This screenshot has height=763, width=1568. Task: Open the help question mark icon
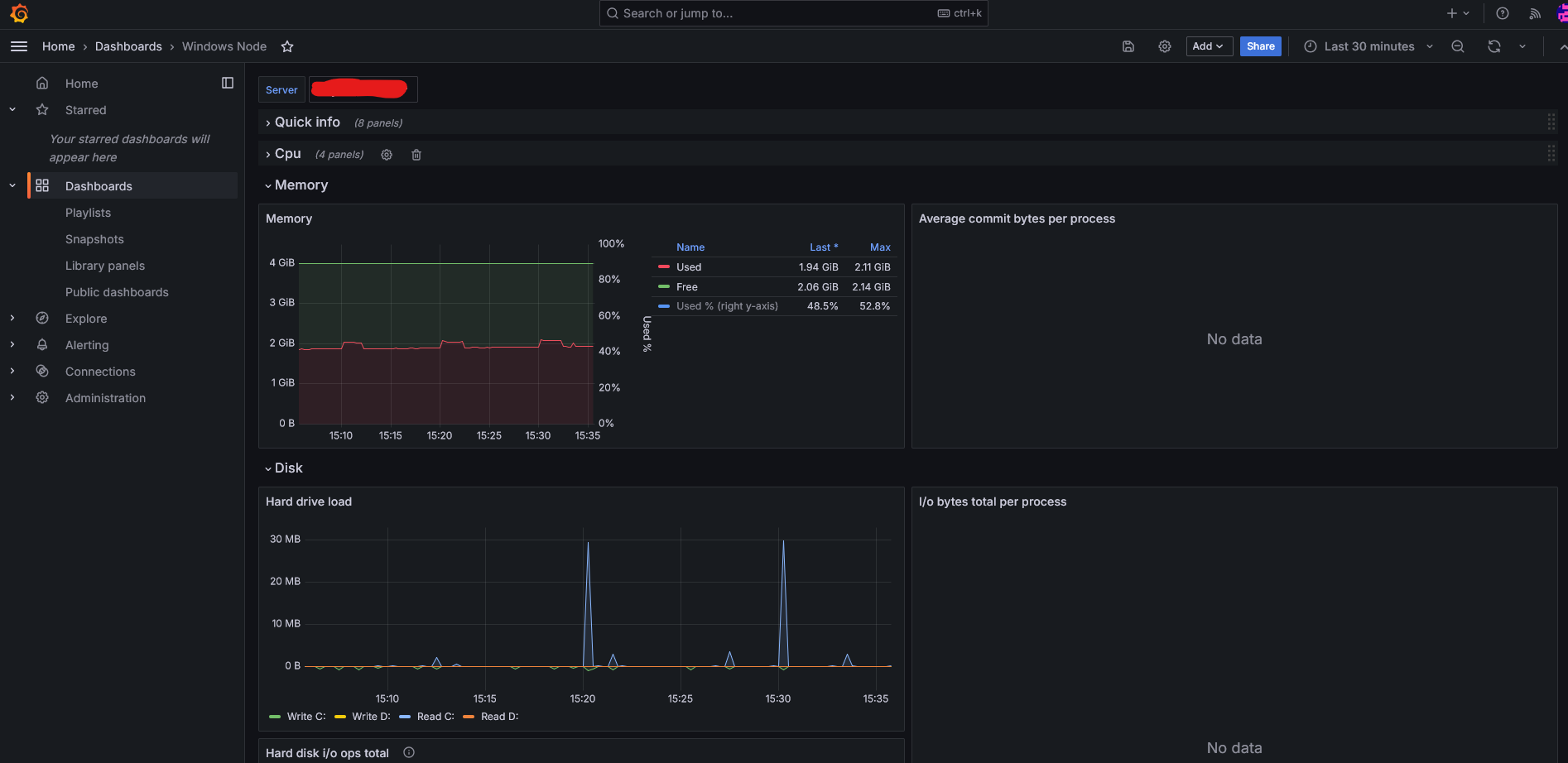[x=1503, y=13]
